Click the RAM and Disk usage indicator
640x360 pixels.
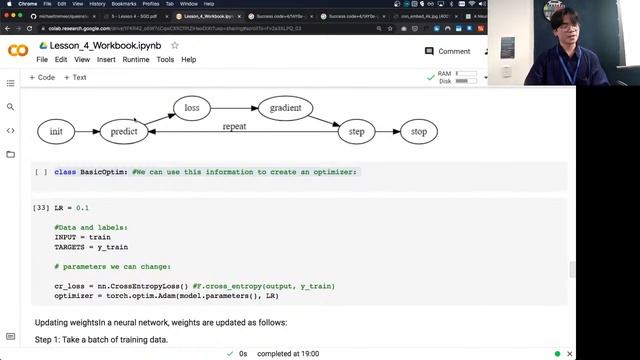point(457,77)
